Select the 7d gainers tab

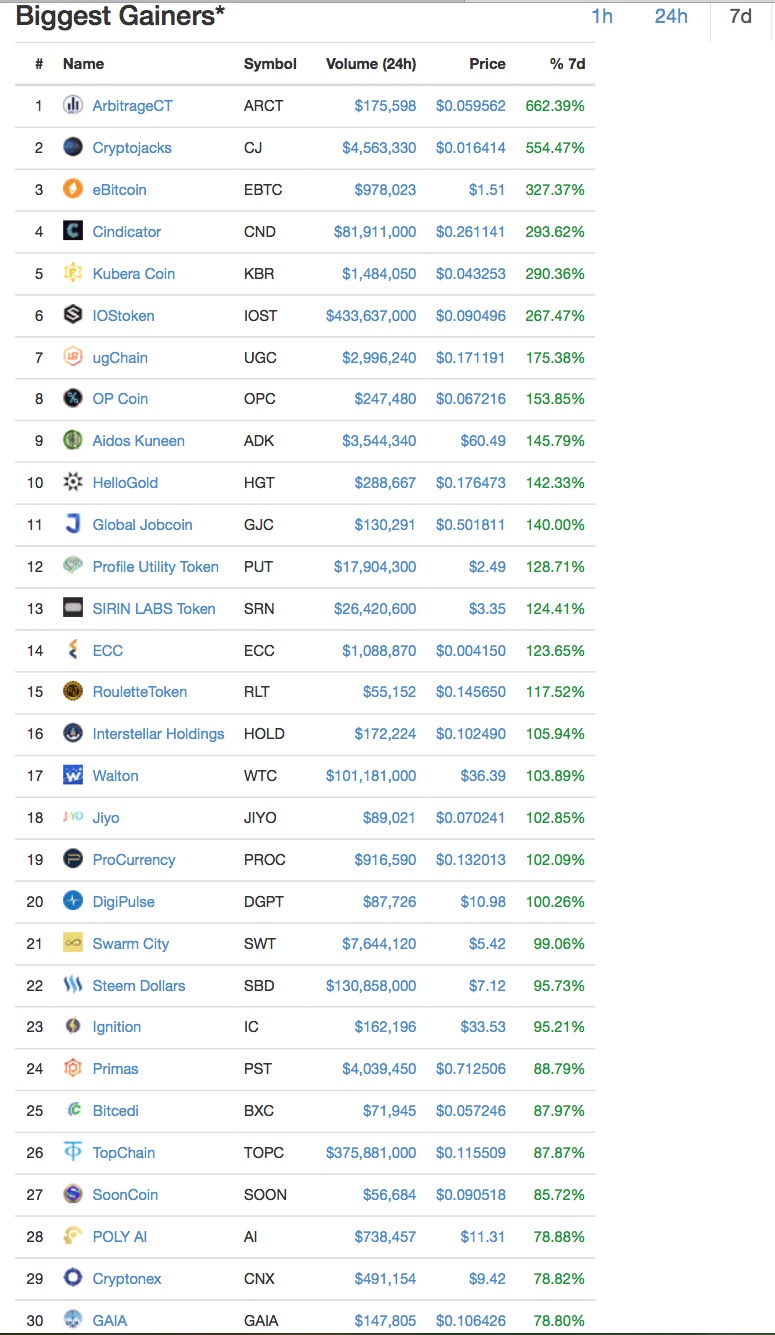pyautogui.click(x=740, y=16)
